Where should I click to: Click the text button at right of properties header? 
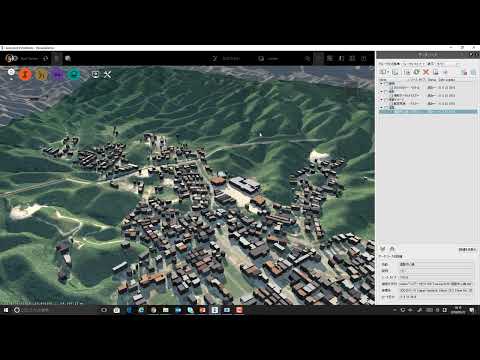[x=467, y=249]
